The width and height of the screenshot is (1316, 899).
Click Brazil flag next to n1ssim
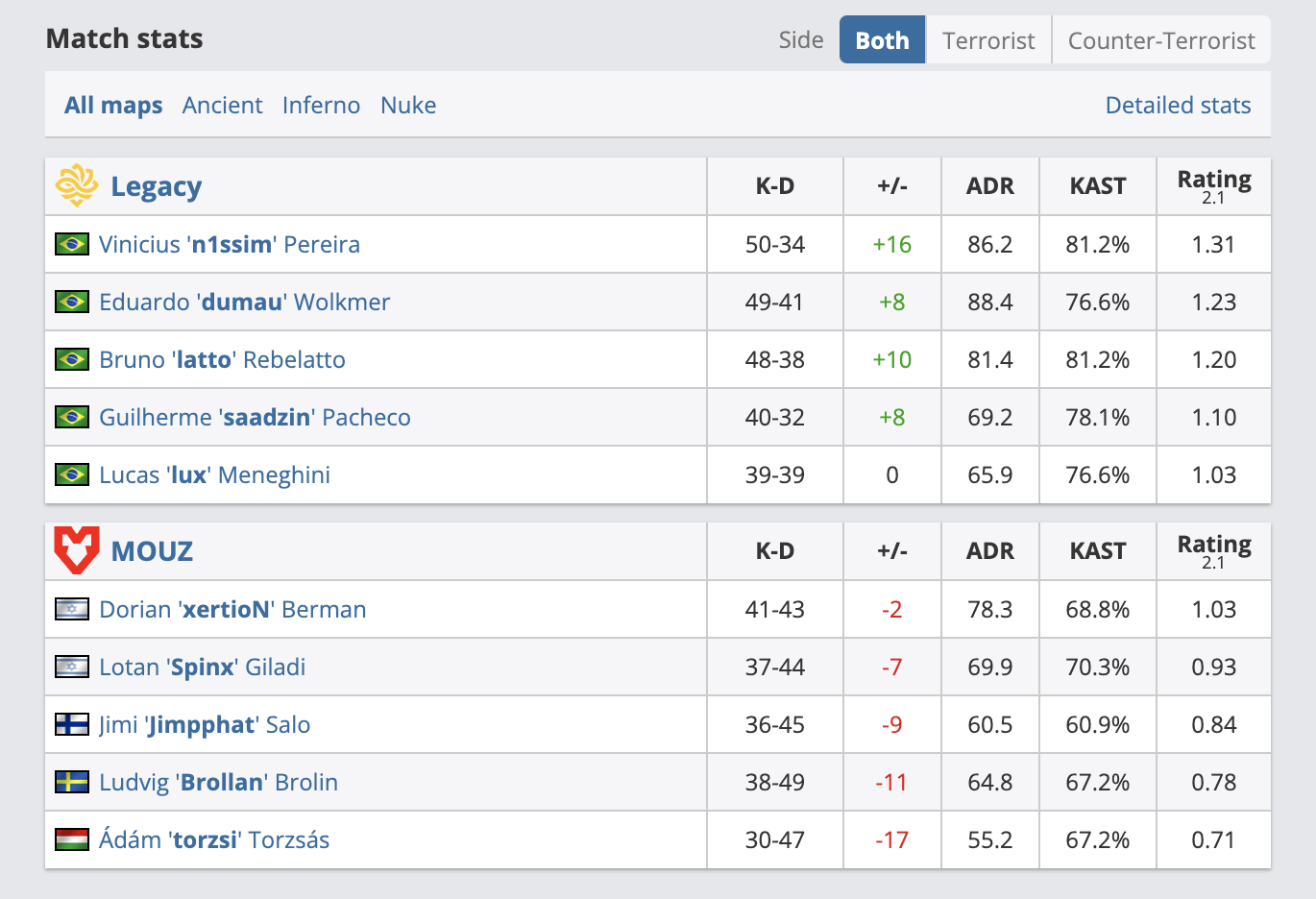pyautogui.click(x=72, y=244)
